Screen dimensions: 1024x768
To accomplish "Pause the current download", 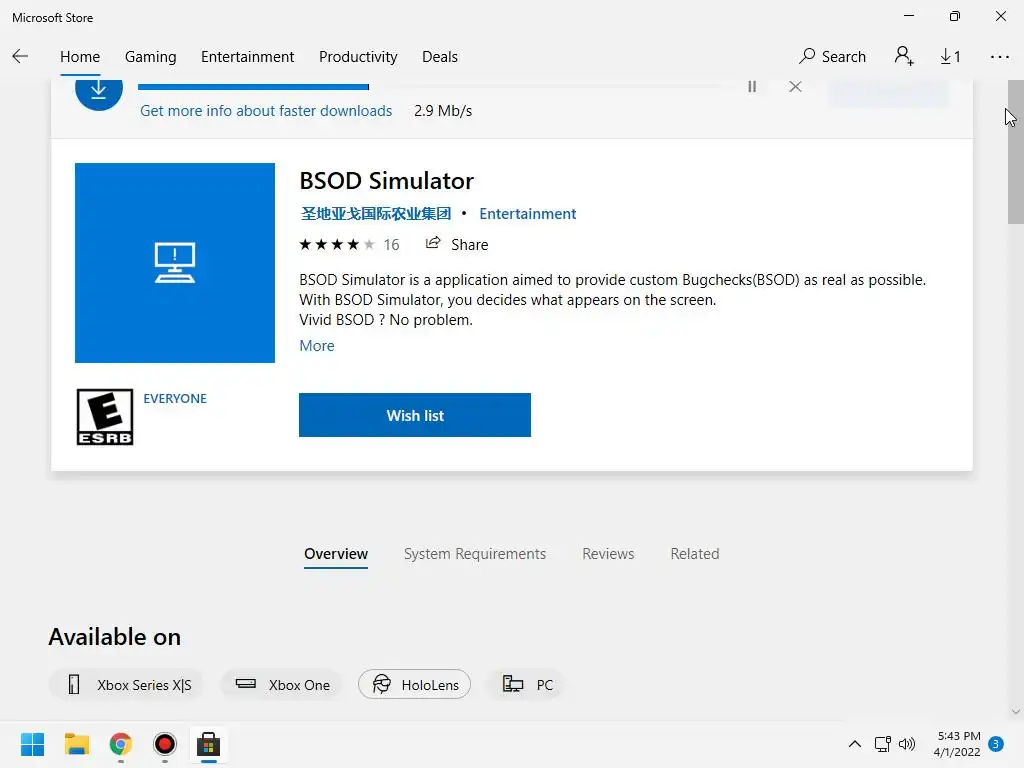I will click(752, 86).
